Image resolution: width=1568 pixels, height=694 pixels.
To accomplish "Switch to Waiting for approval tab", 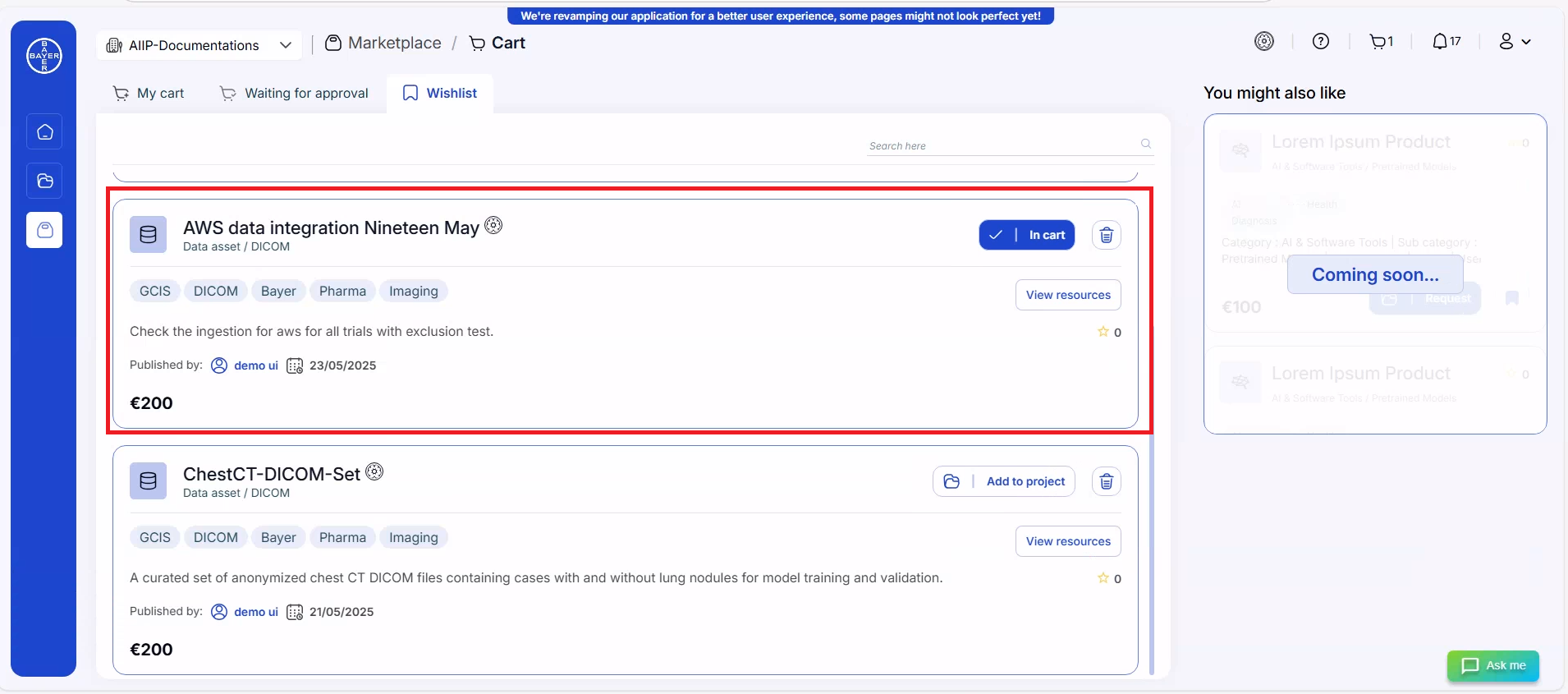I will click(x=295, y=94).
